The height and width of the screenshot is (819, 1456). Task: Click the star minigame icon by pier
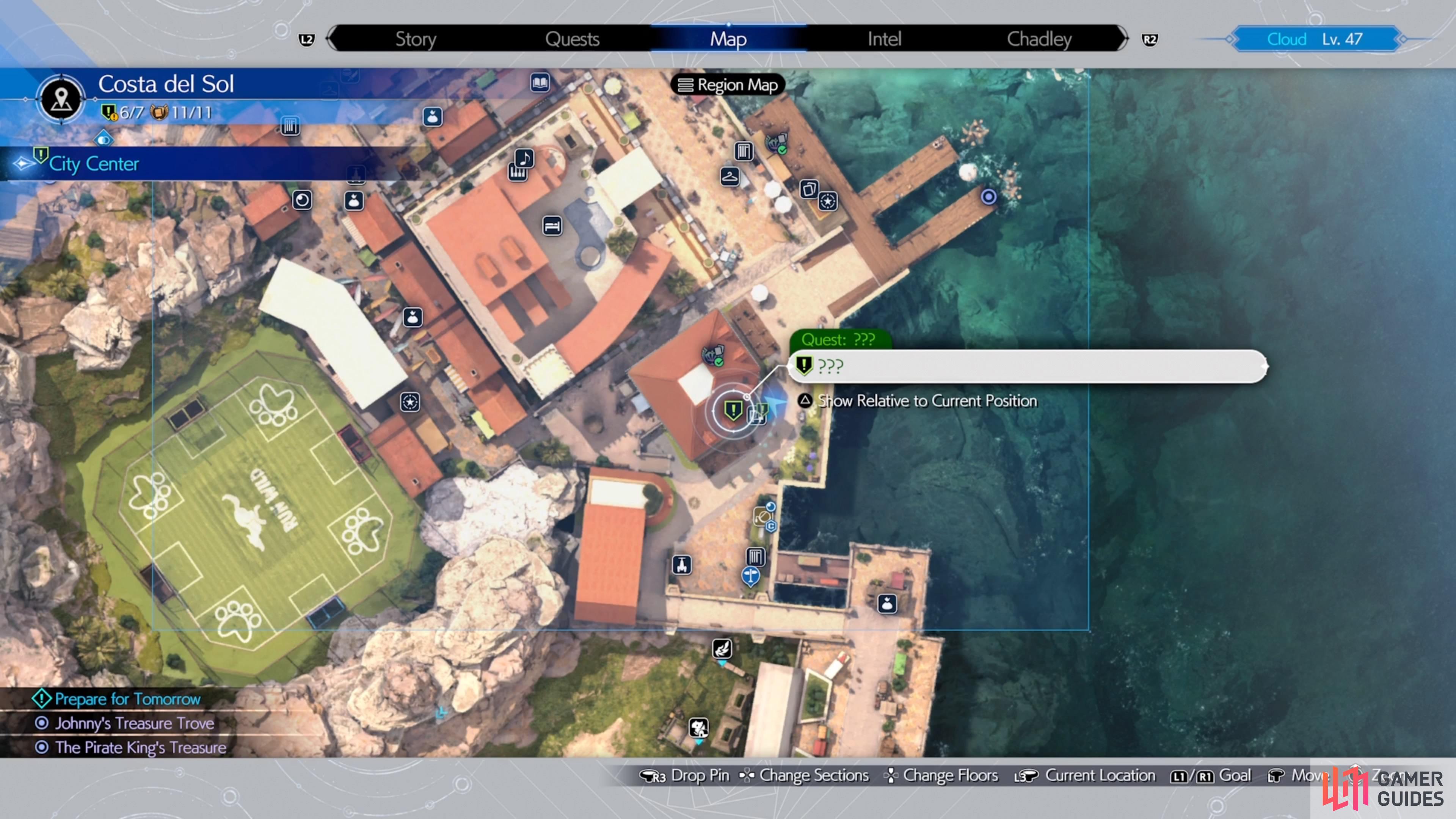827,201
